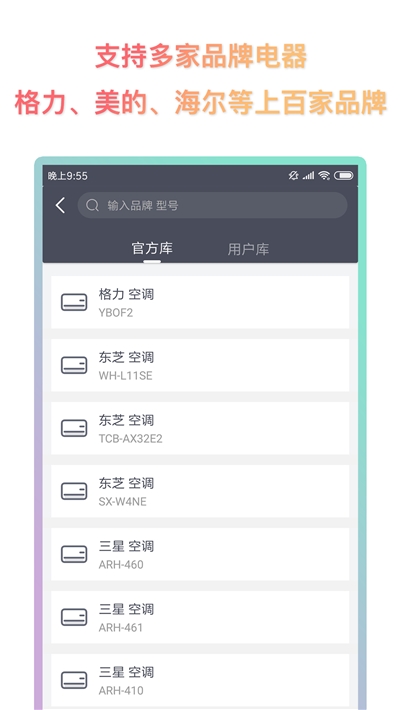Screen dimensions: 400x710
Task: Open the 东芝 空调 WH-L11SE entry
Action: click(200, 365)
